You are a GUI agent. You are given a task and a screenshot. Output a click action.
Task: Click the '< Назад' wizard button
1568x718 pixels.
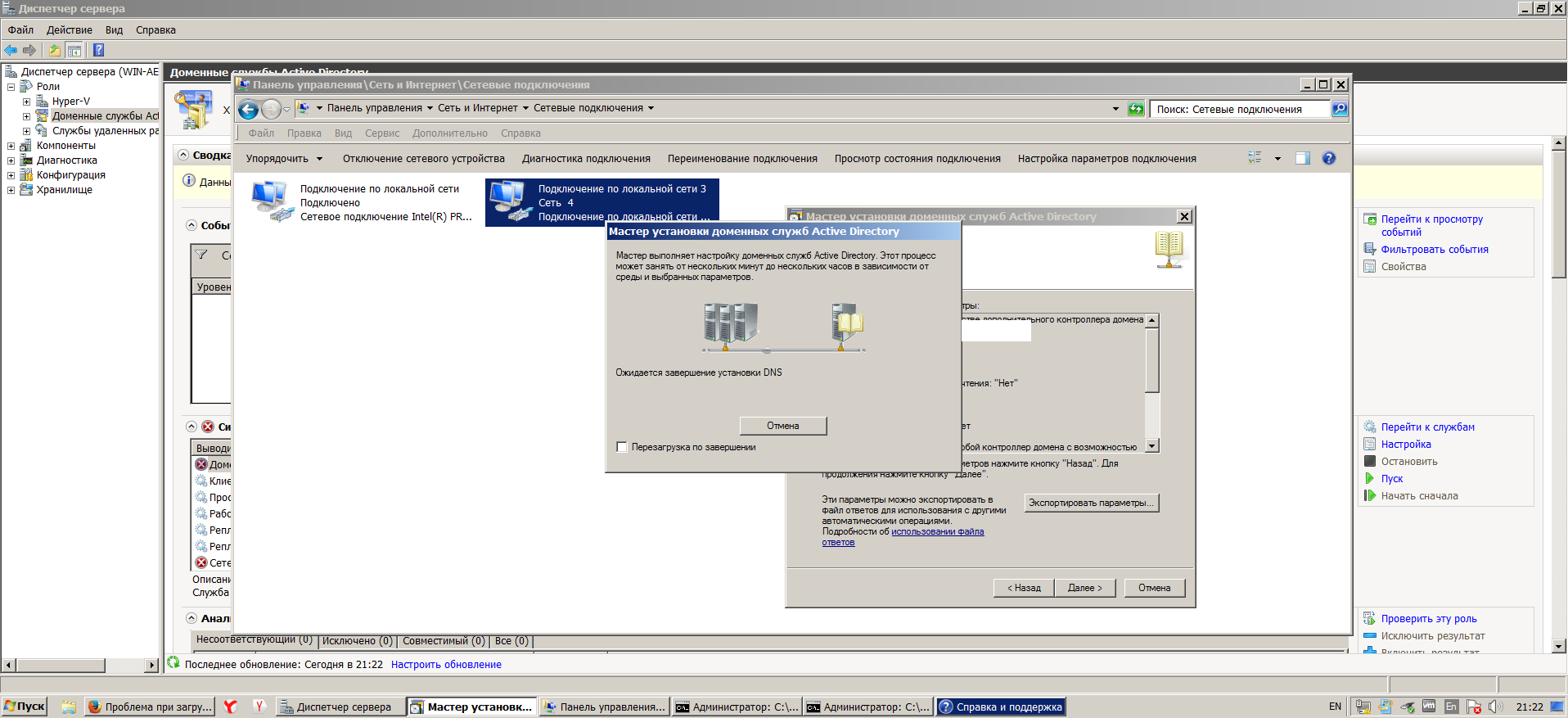point(1024,588)
